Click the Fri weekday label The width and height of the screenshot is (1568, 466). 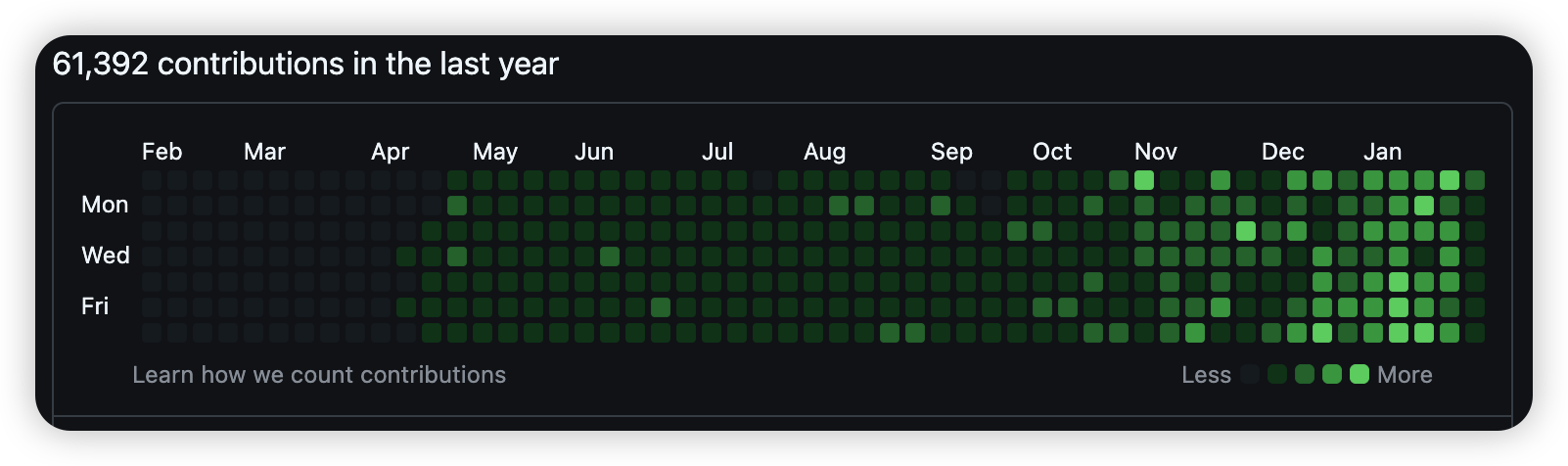click(95, 306)
